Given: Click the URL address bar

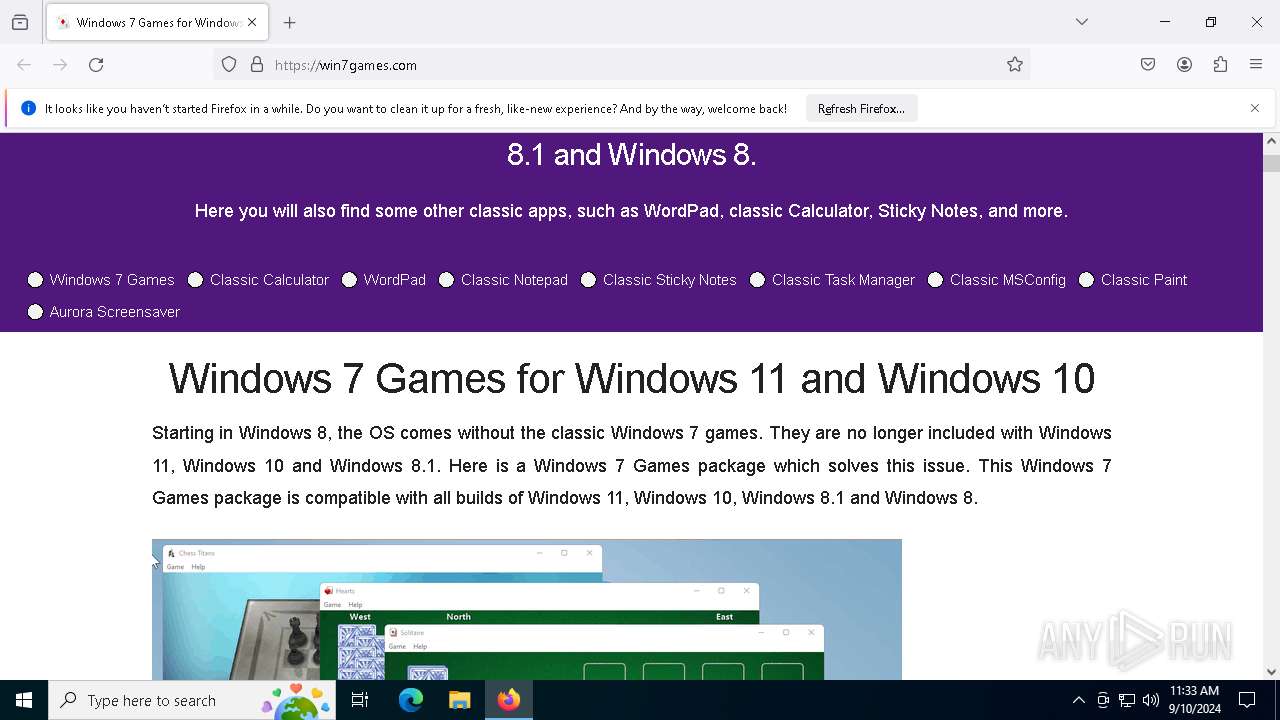Looking at the screenshot, I should (622, 65).
